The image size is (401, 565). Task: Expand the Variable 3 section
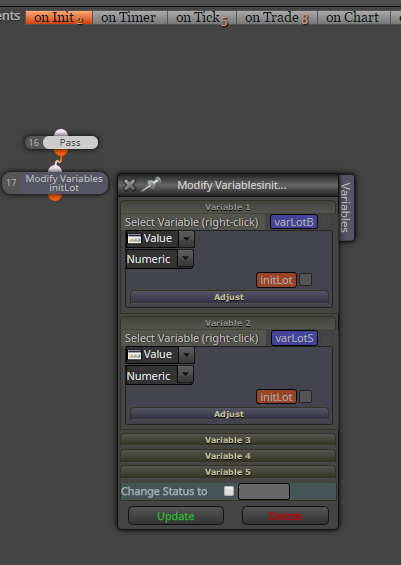coord(228,440)
